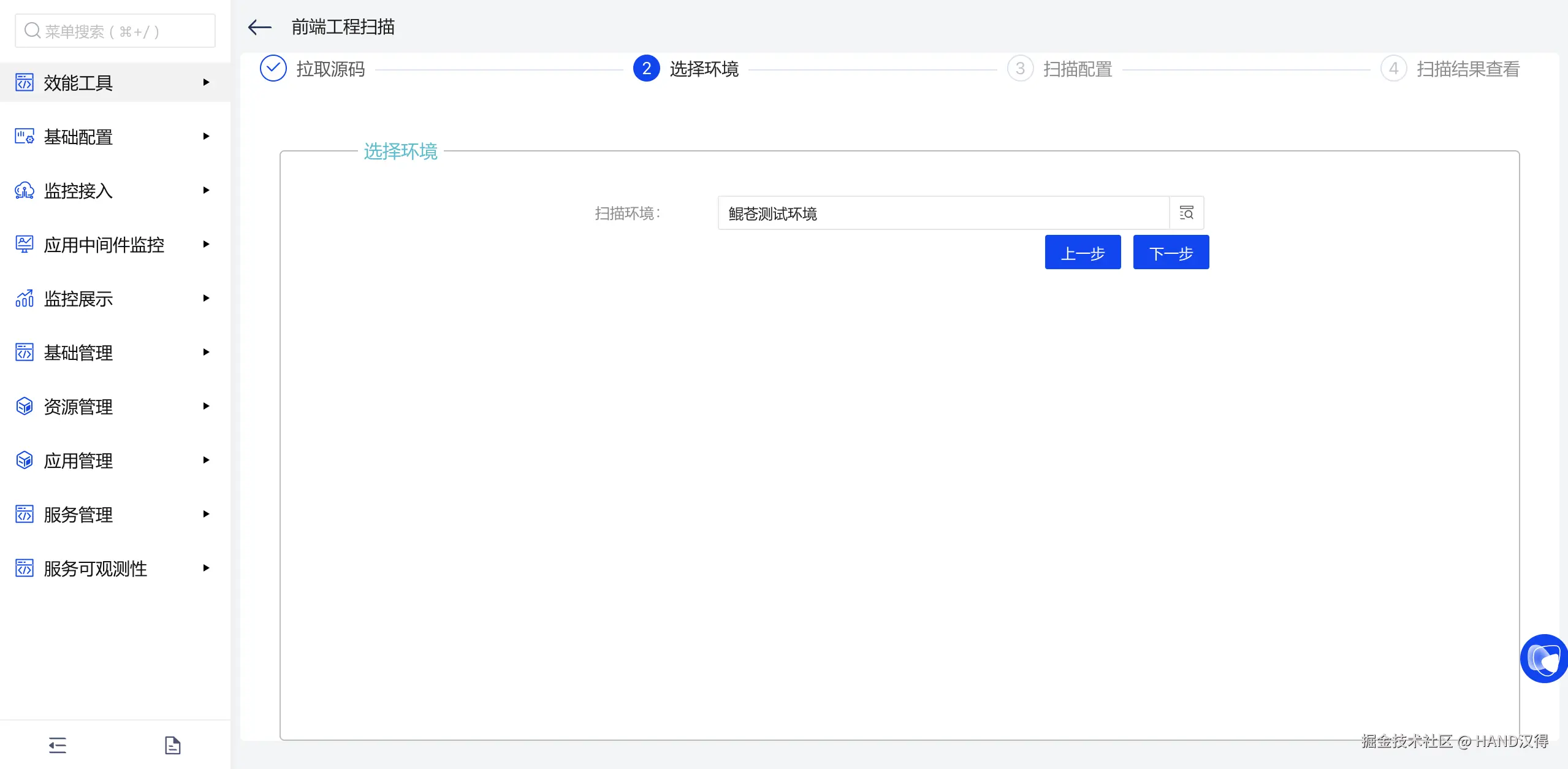Click the 效能工具 menu icon

coord(25,82)
